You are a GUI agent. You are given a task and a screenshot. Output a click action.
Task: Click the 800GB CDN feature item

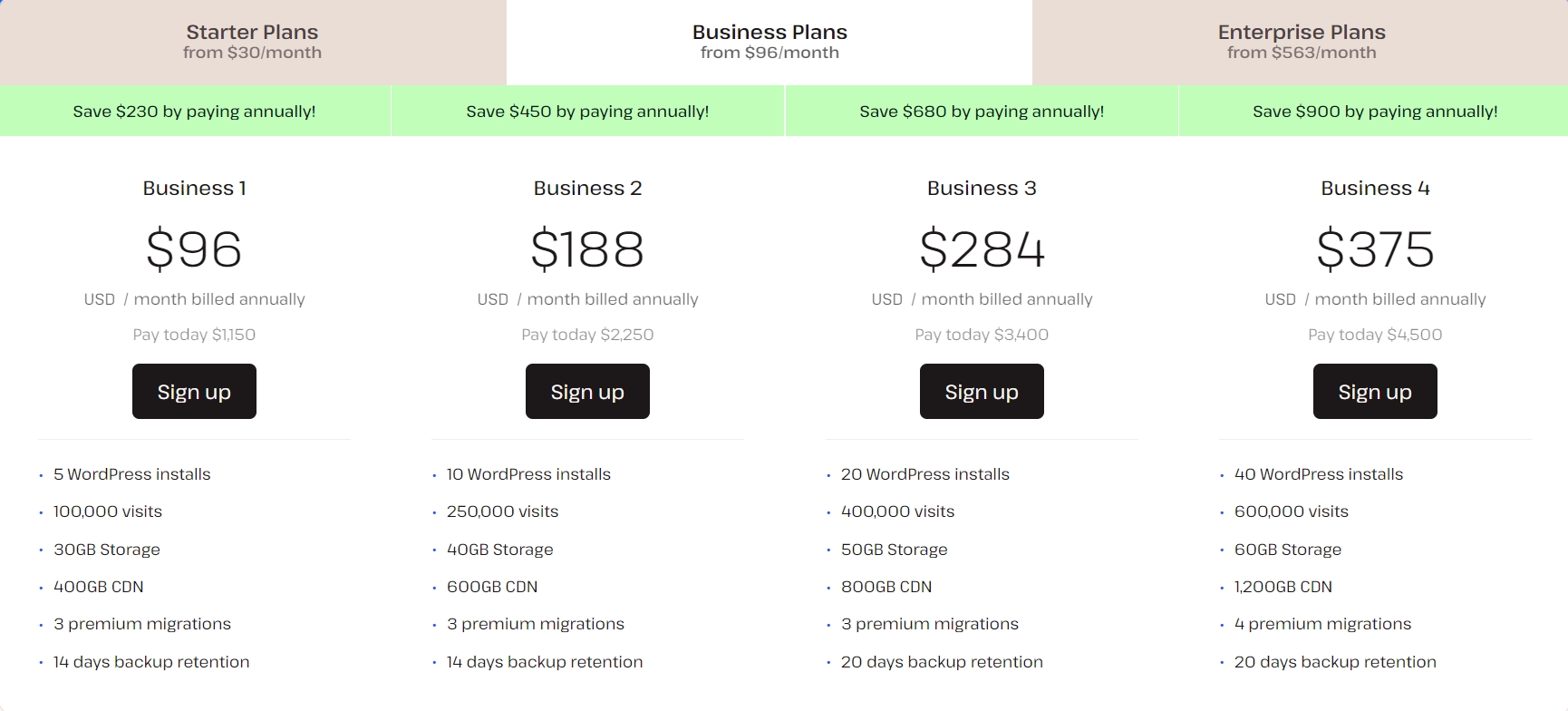886,587
